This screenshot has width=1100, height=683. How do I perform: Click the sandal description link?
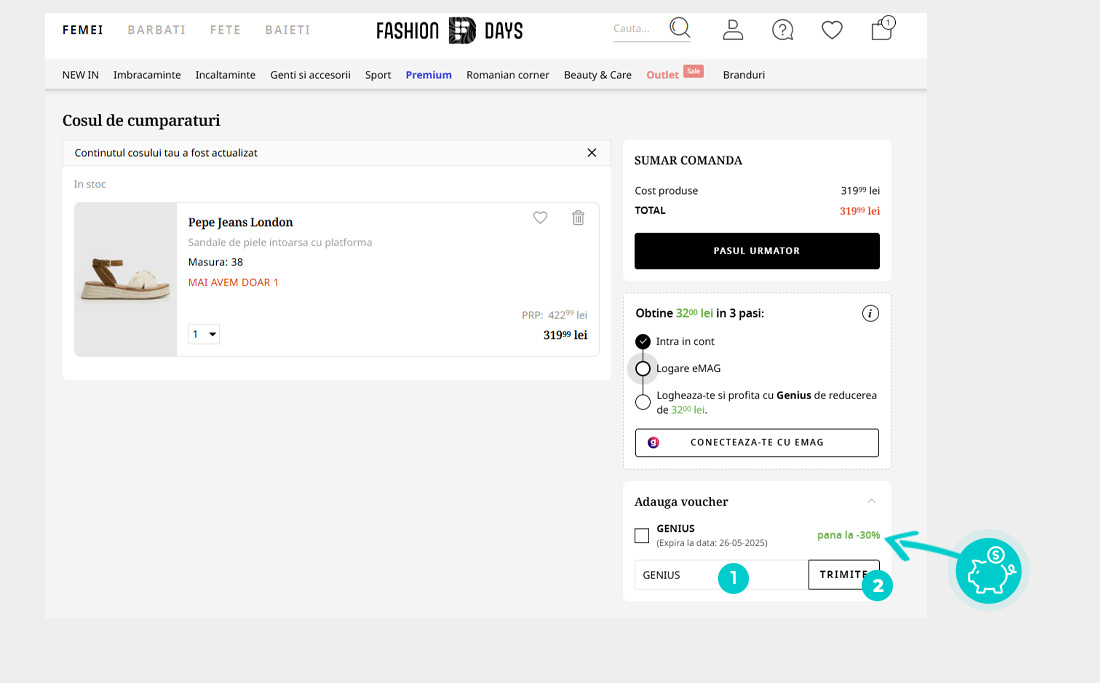pos(280,242)
